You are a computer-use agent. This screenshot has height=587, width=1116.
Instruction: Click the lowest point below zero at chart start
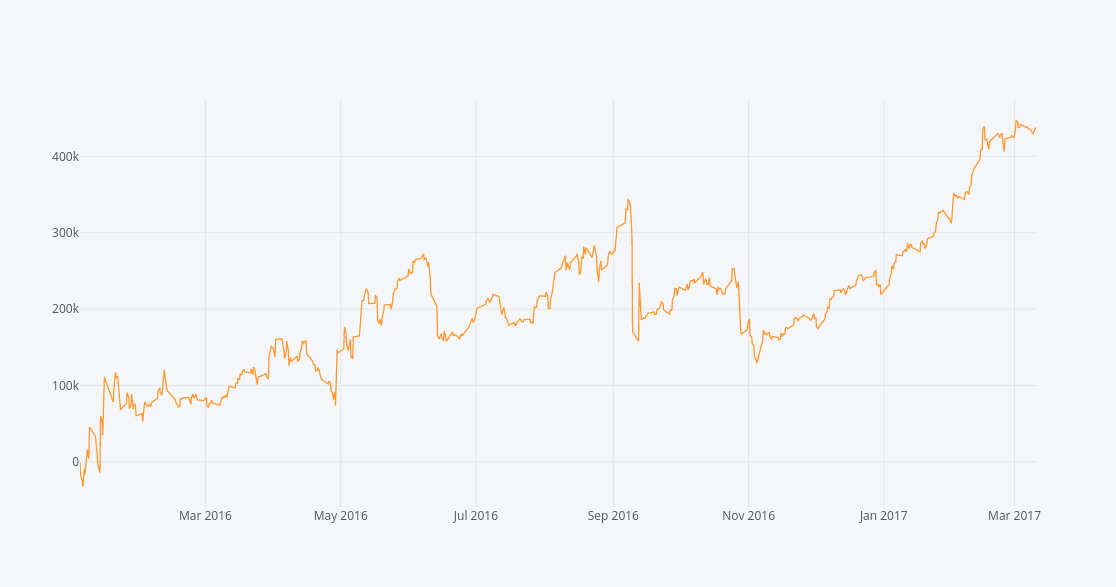(83, 486)
